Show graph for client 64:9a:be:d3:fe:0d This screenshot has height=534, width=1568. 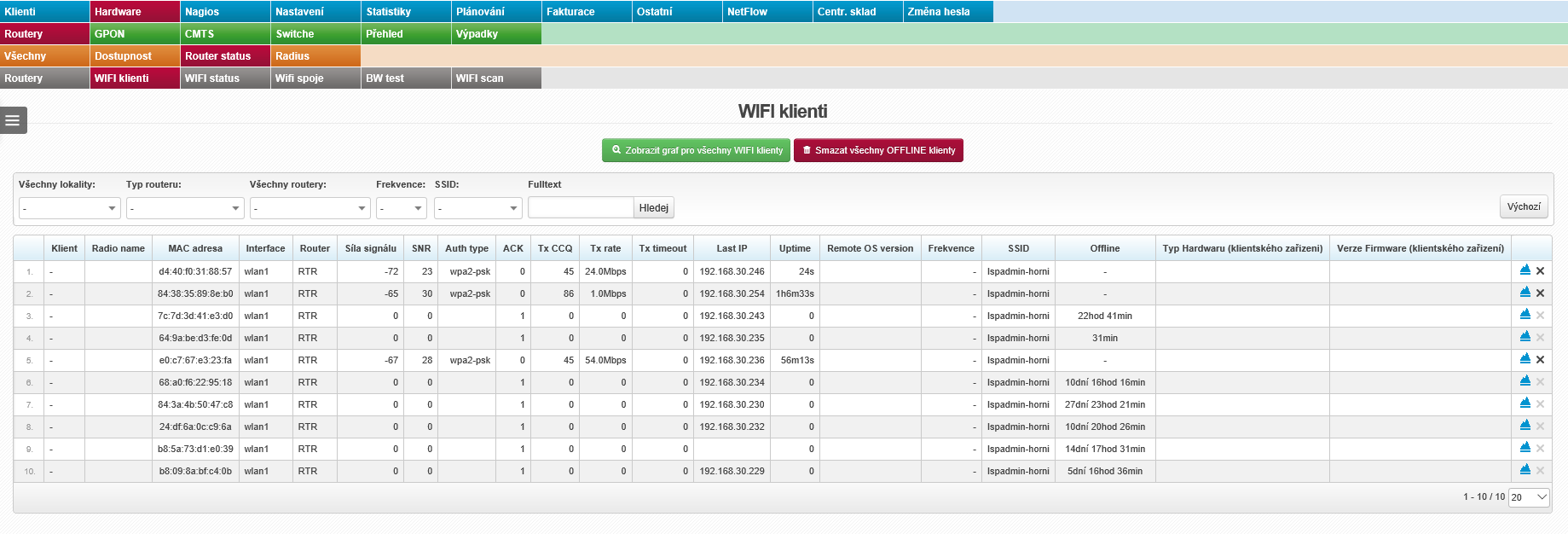[1525, 337]
